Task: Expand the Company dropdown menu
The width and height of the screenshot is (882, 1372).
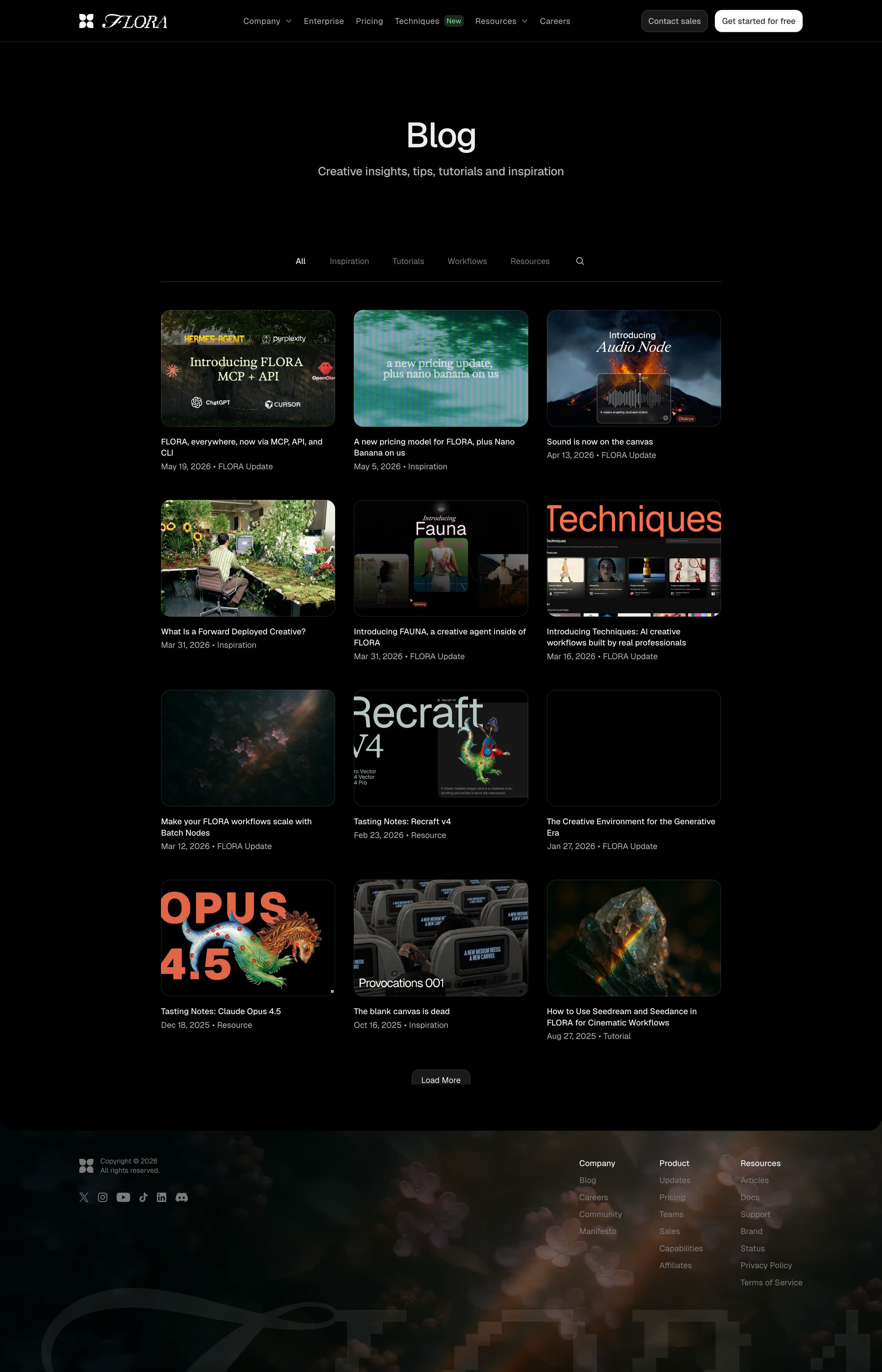Action: pyautogui.click(x=268, y=21)
